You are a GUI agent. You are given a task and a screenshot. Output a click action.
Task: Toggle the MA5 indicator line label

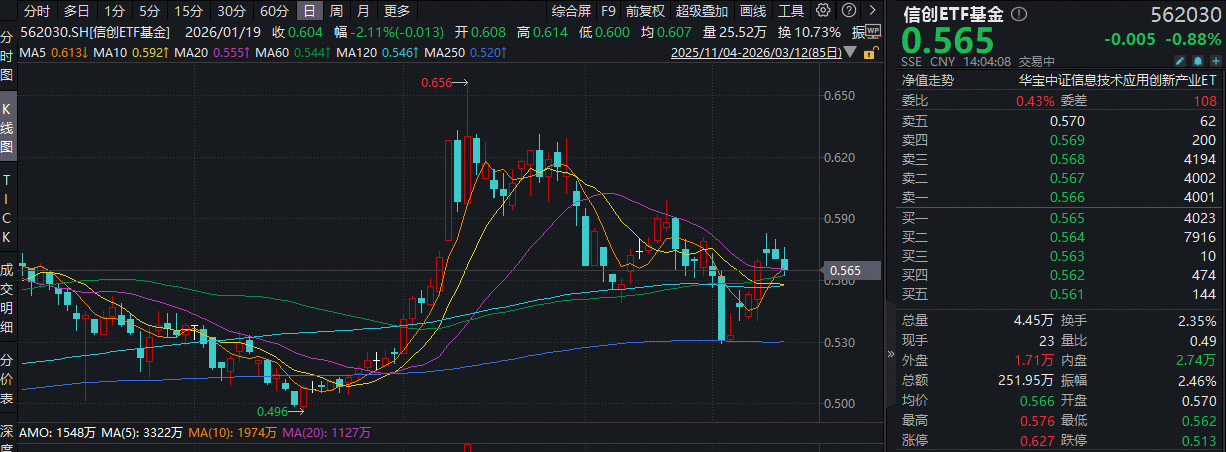(42, 50)
